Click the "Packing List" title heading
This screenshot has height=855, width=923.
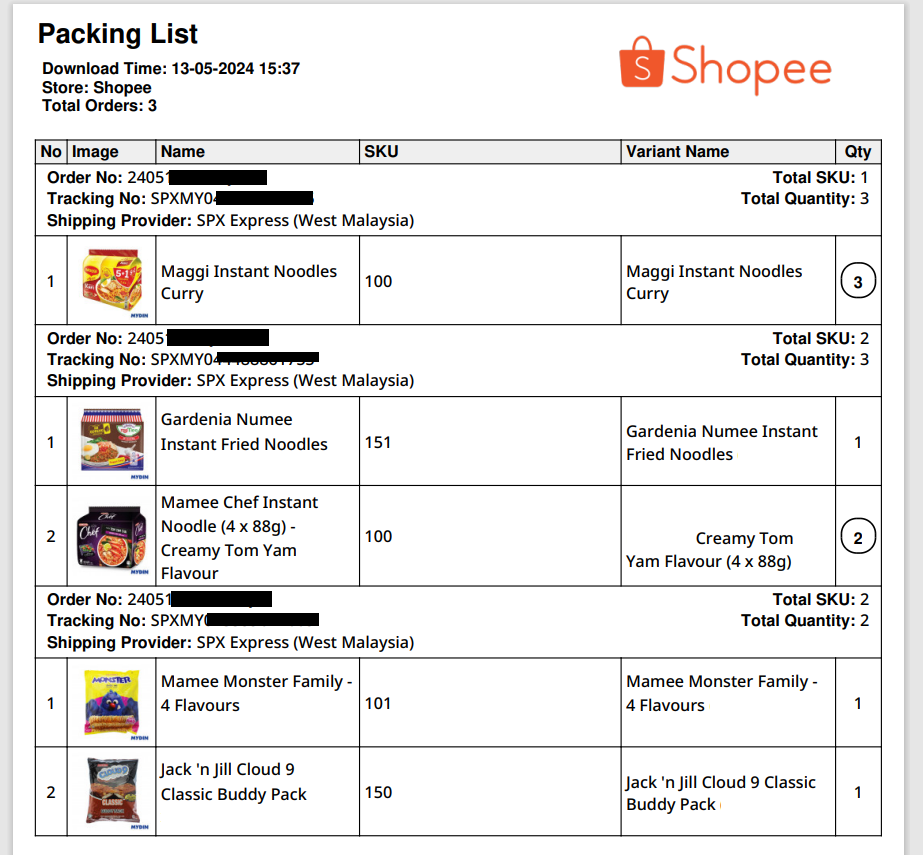click(x=118, y=34)
